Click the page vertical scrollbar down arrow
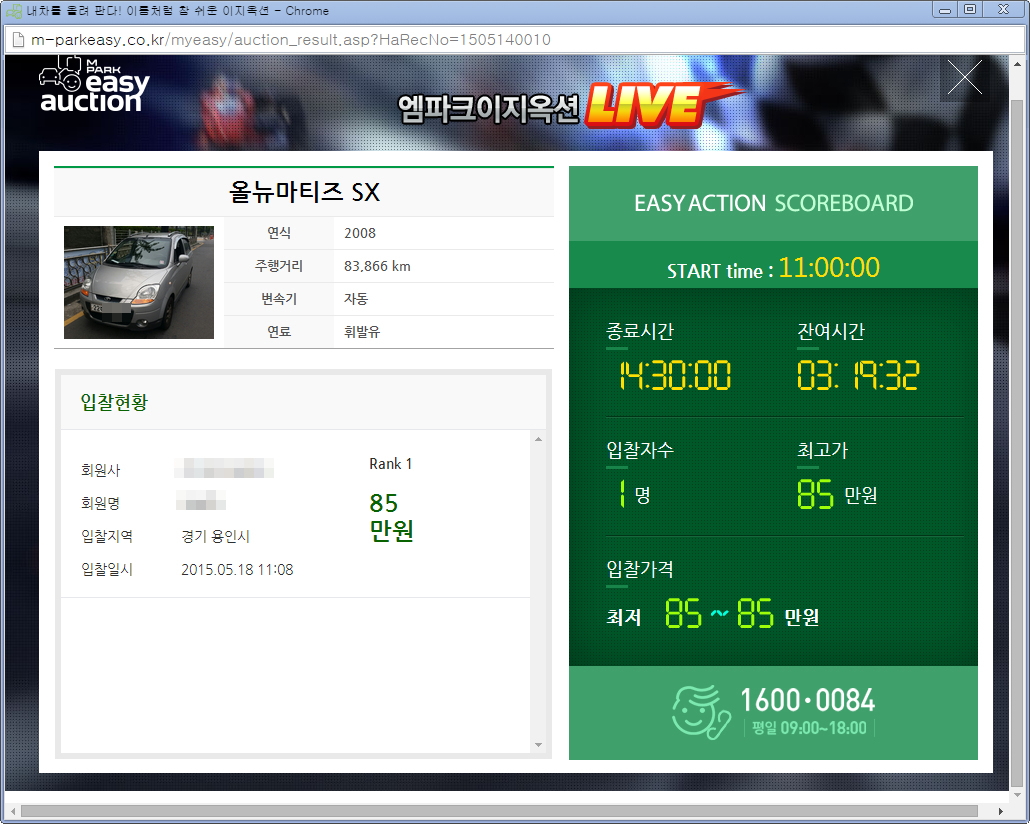 pos(1017,796)
